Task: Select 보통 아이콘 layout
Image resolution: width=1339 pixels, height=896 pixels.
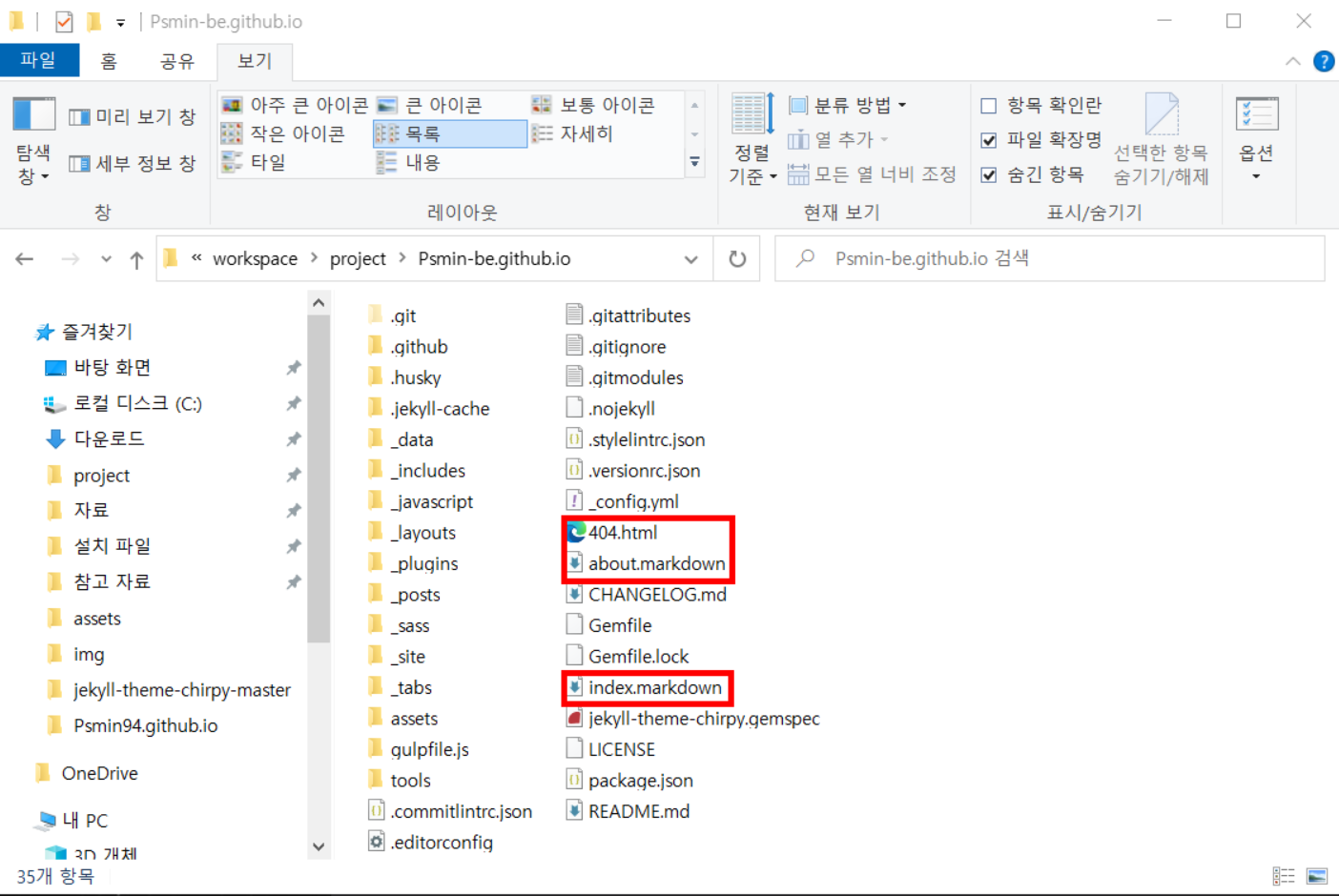Action: tap(593, 105)
